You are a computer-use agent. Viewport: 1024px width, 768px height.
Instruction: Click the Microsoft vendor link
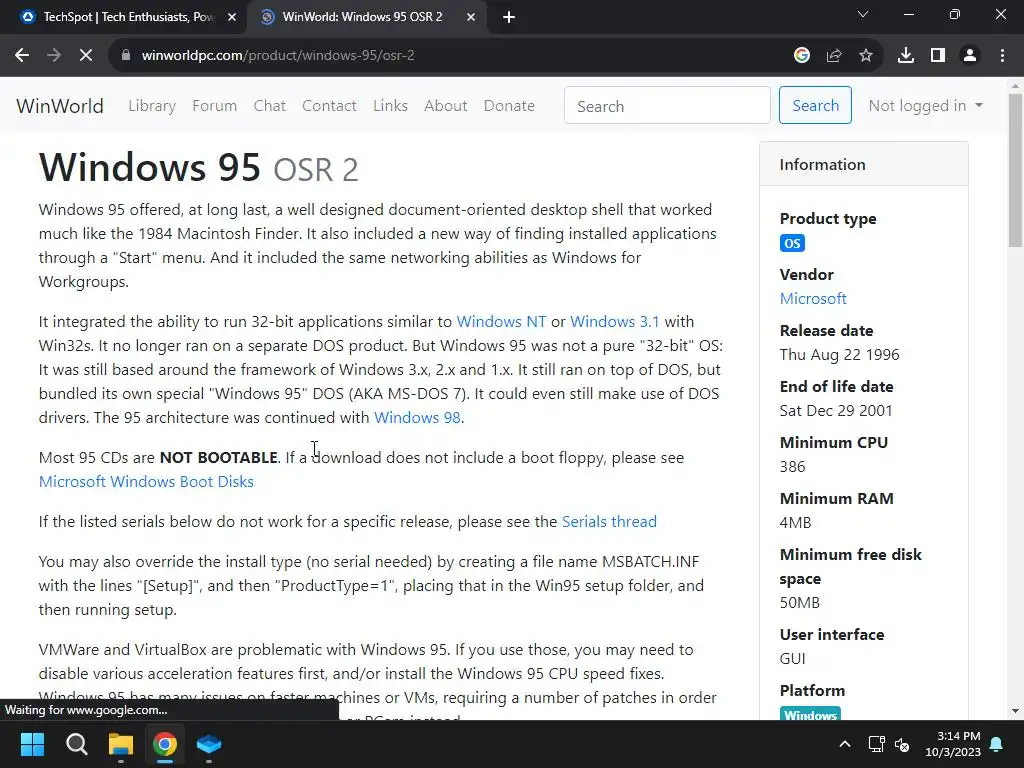tap(813, 298)
